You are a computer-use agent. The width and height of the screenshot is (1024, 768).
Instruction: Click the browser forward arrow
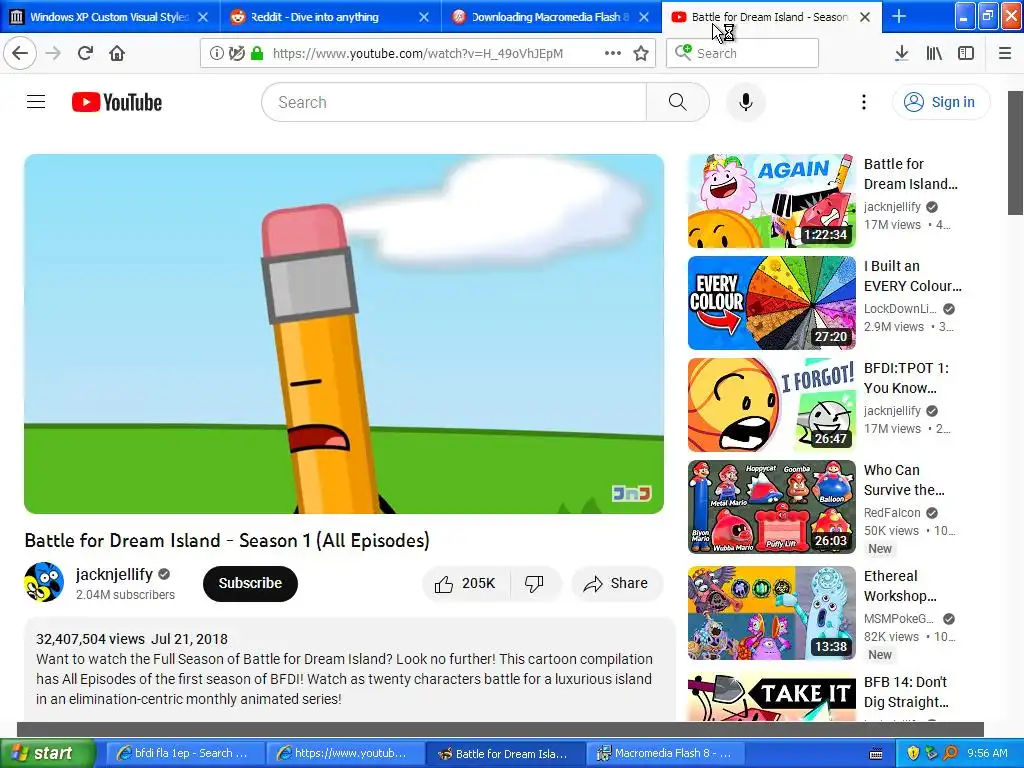coord(54,53)
